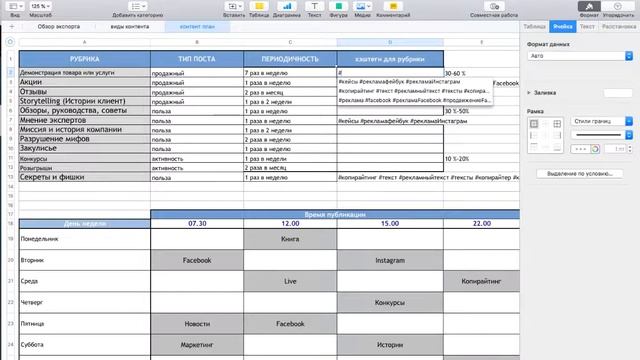640x360 pixels.
Task: Click the Chart (Диаграмма) toolbar icon
Action: click(x=287, y=7)
